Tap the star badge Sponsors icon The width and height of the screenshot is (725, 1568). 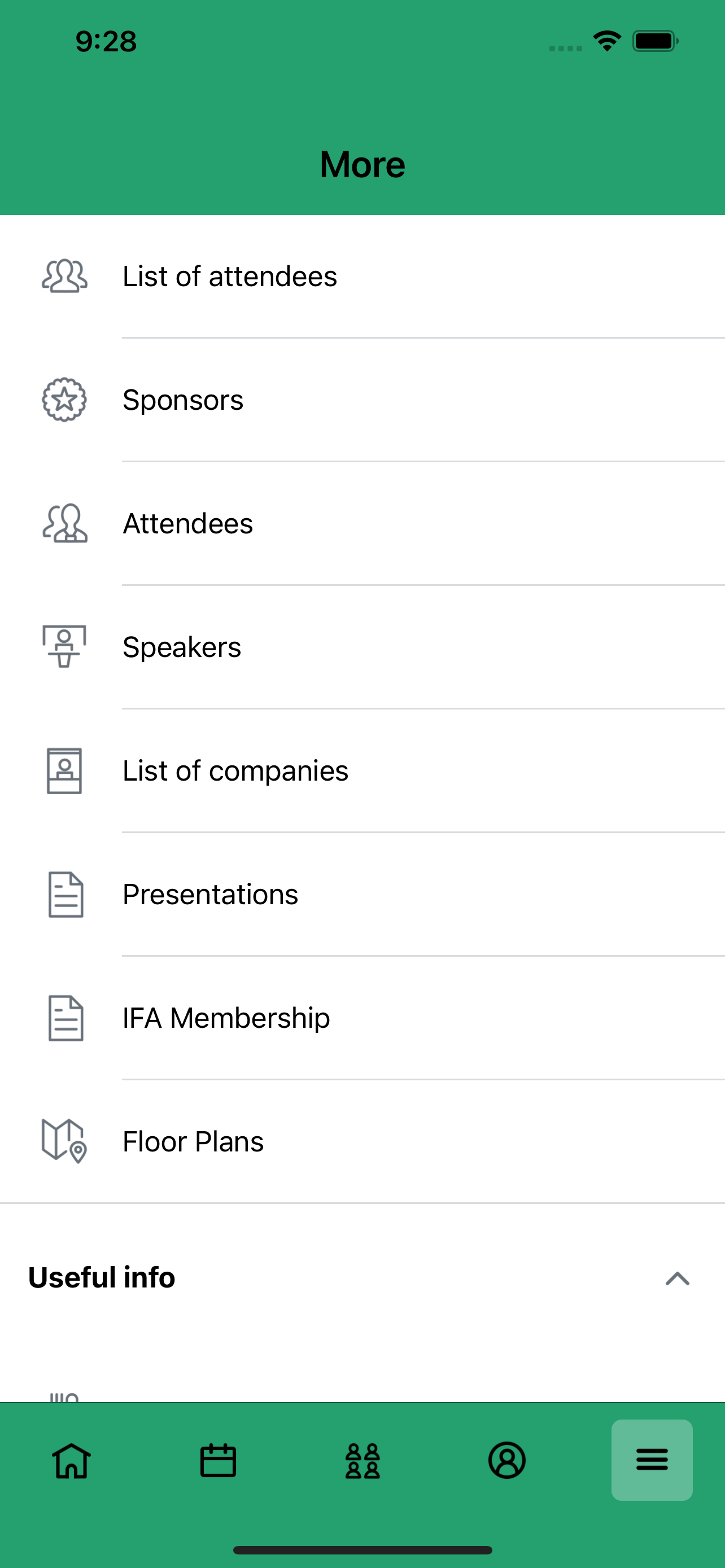point(64,400)
